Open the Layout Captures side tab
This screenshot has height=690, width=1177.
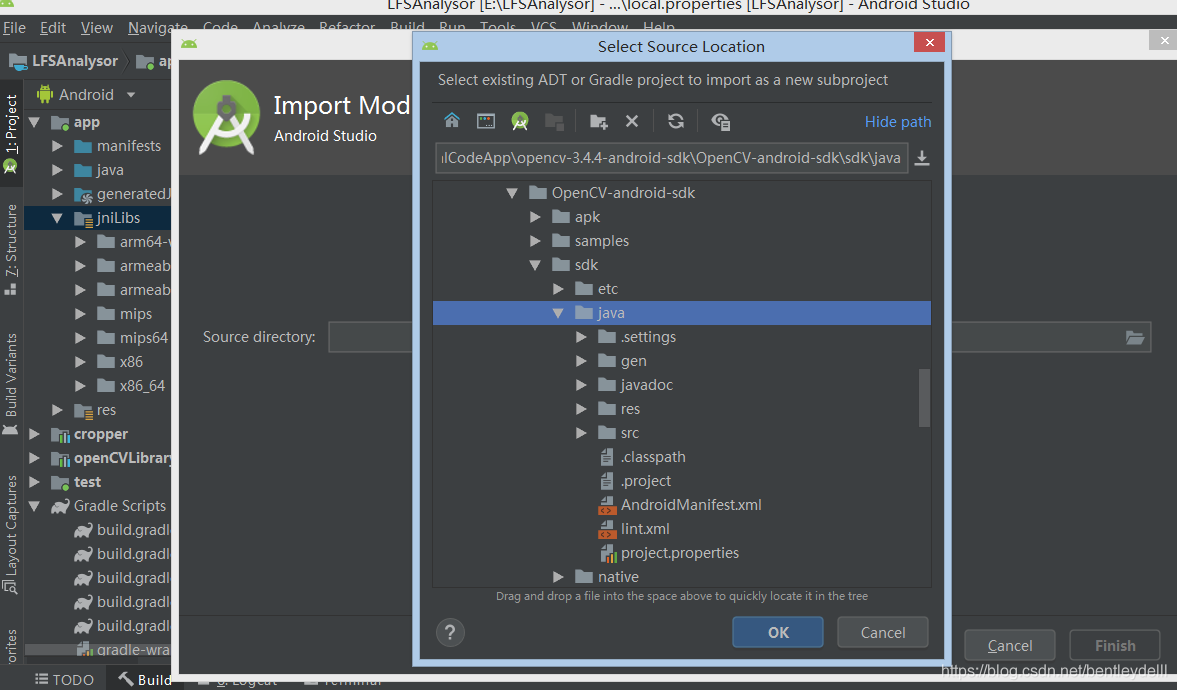pyautogui.click(x=11, y=534)
